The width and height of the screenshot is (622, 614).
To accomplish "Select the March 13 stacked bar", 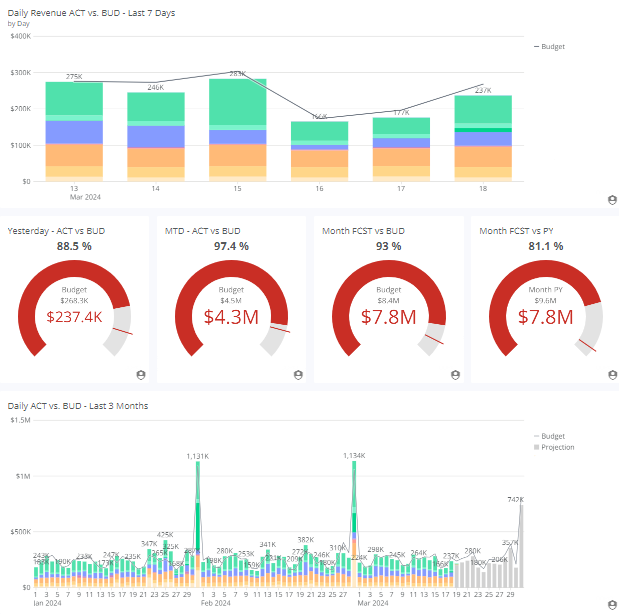I will (74, 130).
